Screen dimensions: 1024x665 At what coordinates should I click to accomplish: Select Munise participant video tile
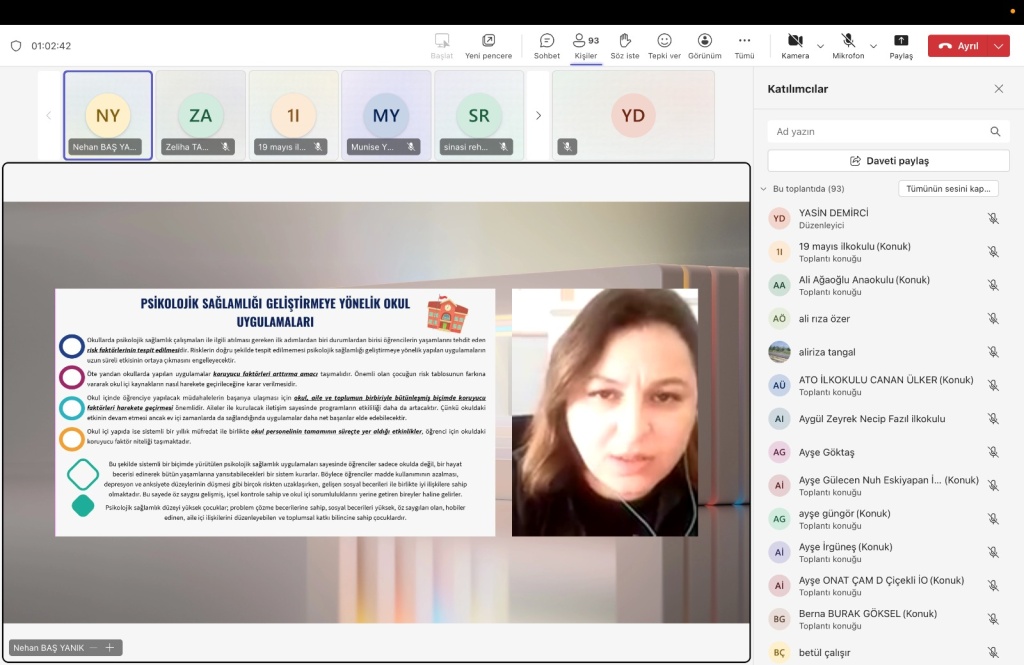386,115
